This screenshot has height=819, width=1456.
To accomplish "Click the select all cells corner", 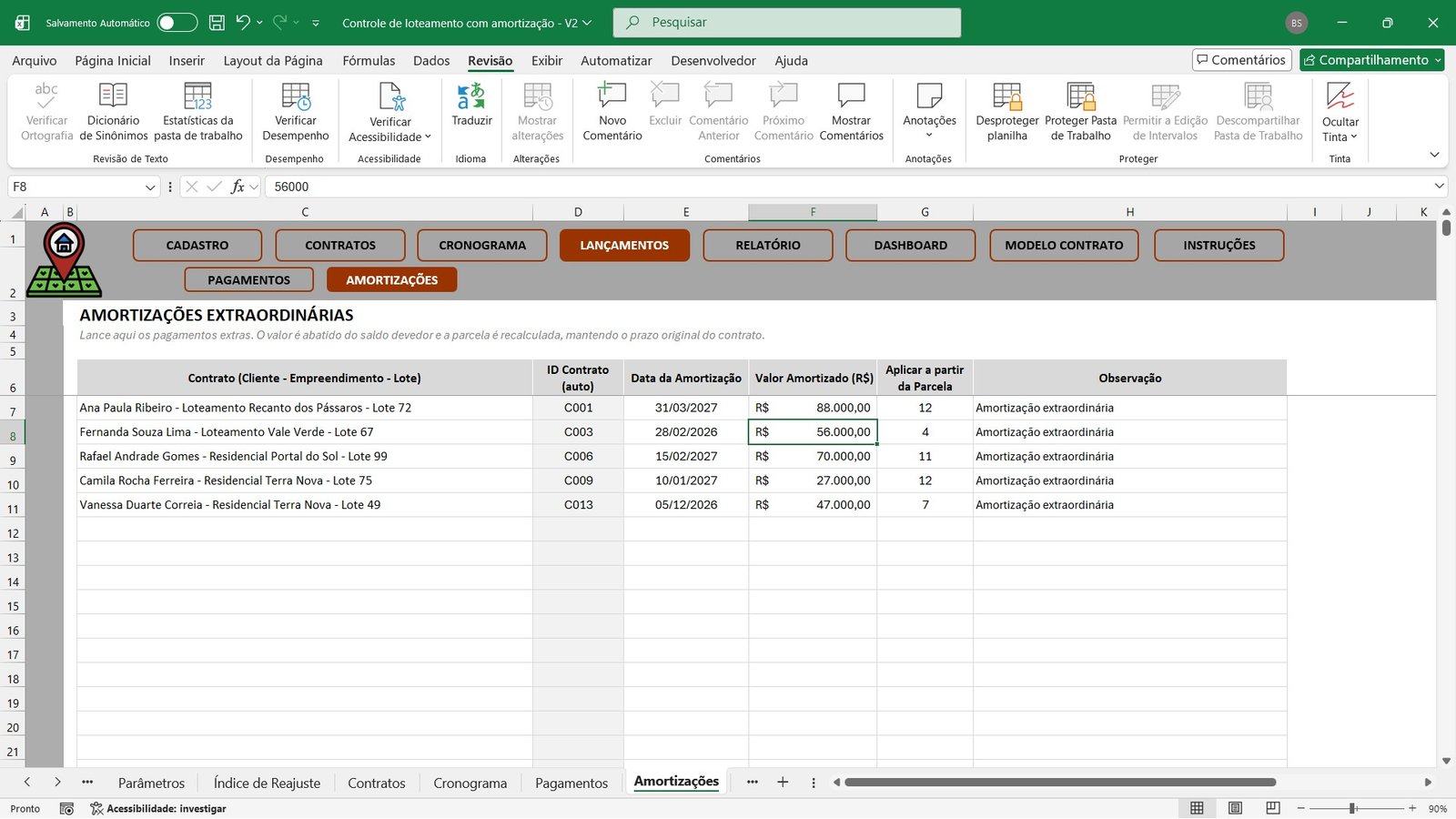I will coord(16,212).
